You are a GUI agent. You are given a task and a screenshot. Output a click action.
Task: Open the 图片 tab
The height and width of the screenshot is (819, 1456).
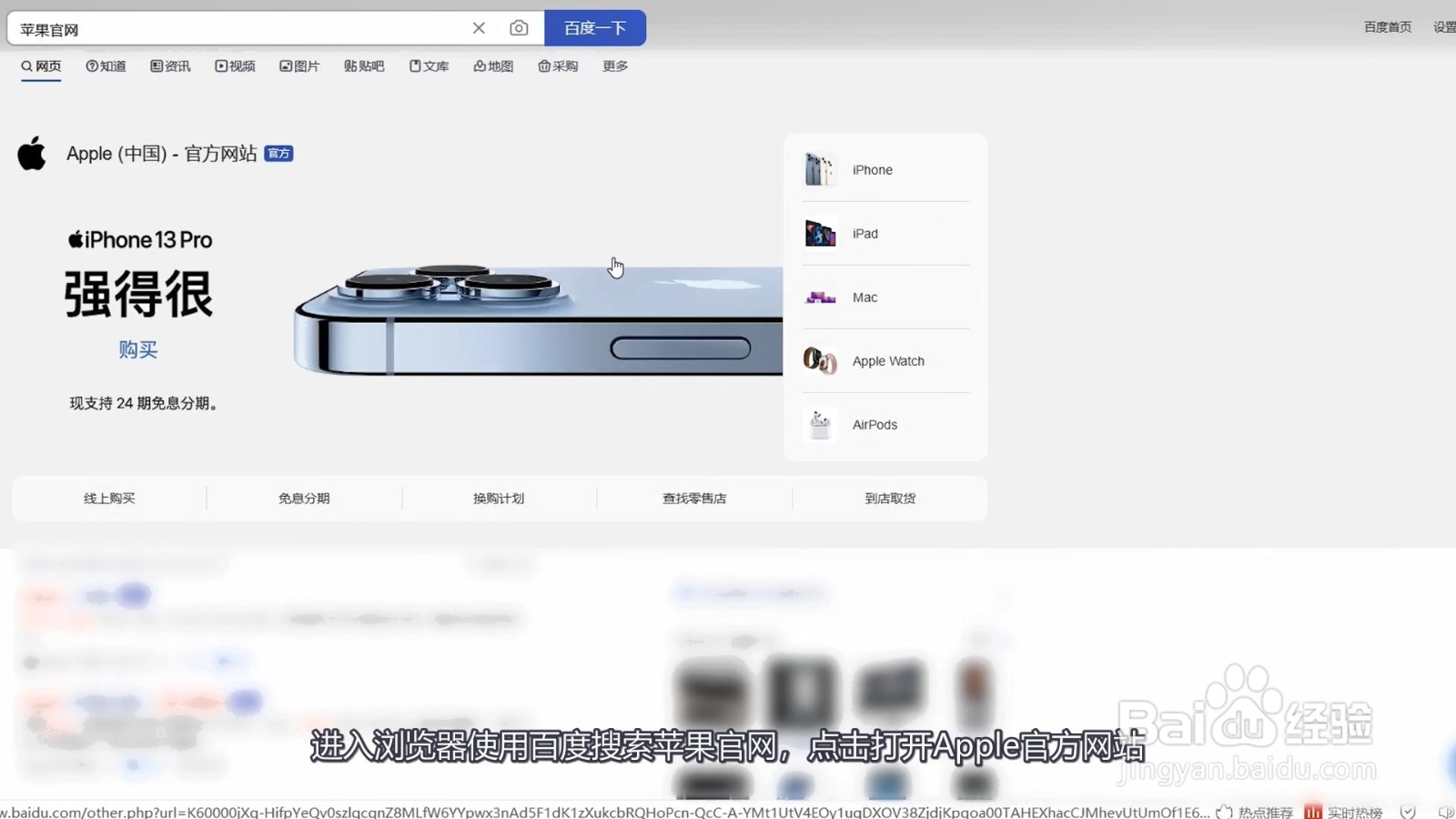(x=299, y=66)
